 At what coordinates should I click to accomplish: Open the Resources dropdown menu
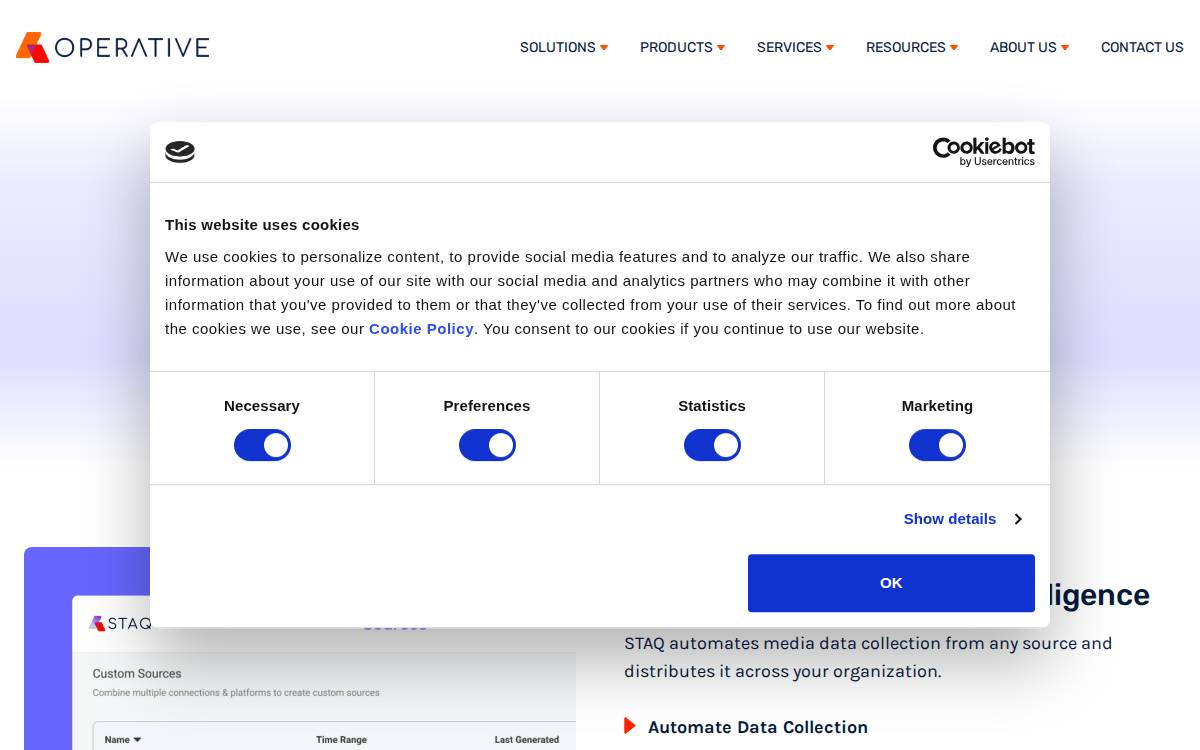click(912, 47)
